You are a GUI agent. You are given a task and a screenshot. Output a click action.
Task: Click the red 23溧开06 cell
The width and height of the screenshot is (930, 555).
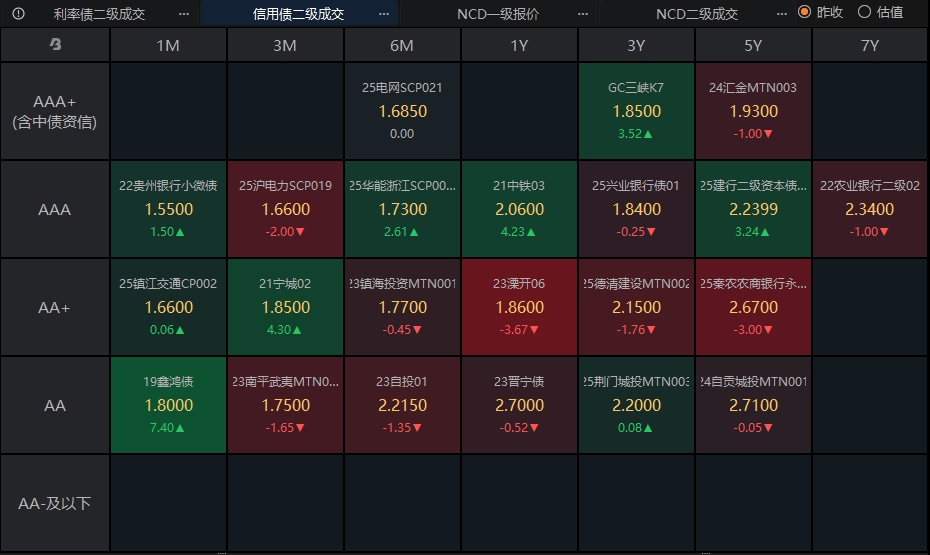pyautogui.click(x=519, y=307)
